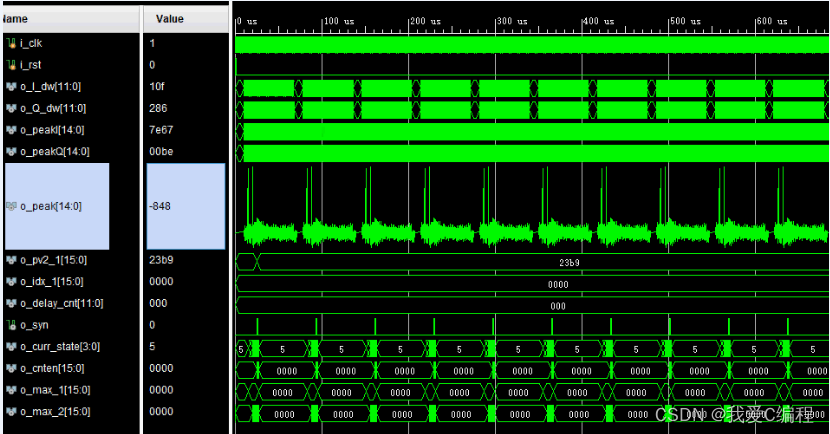Click the 300 us mark on time ruler
This screenshot has height=434, width=830.
[x=511, y=20]
